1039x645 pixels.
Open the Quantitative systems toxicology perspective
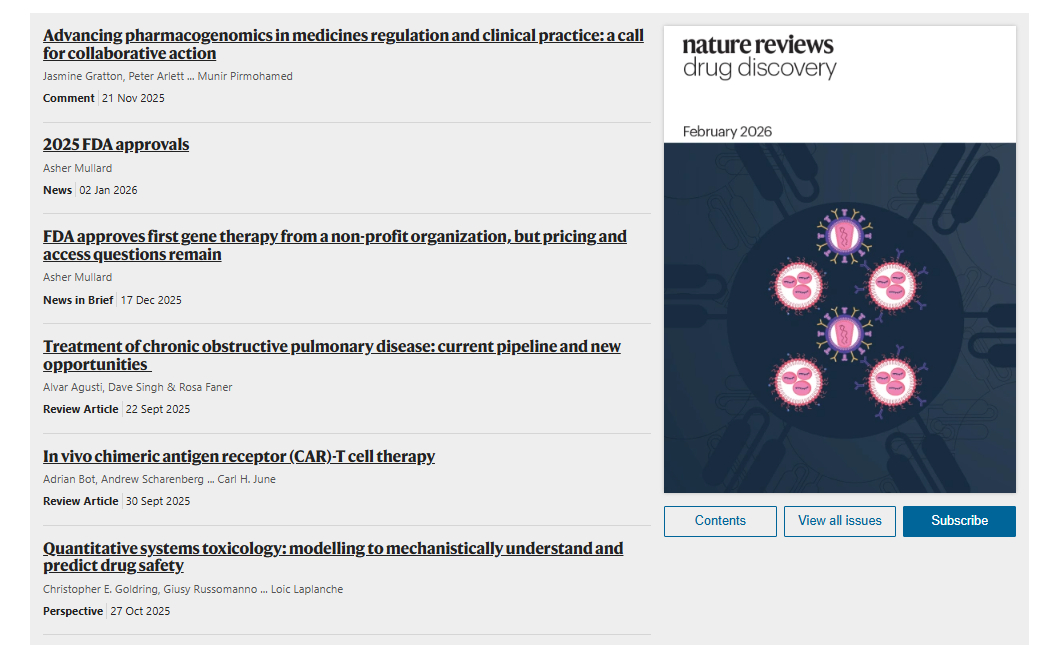tap(333, 557)
